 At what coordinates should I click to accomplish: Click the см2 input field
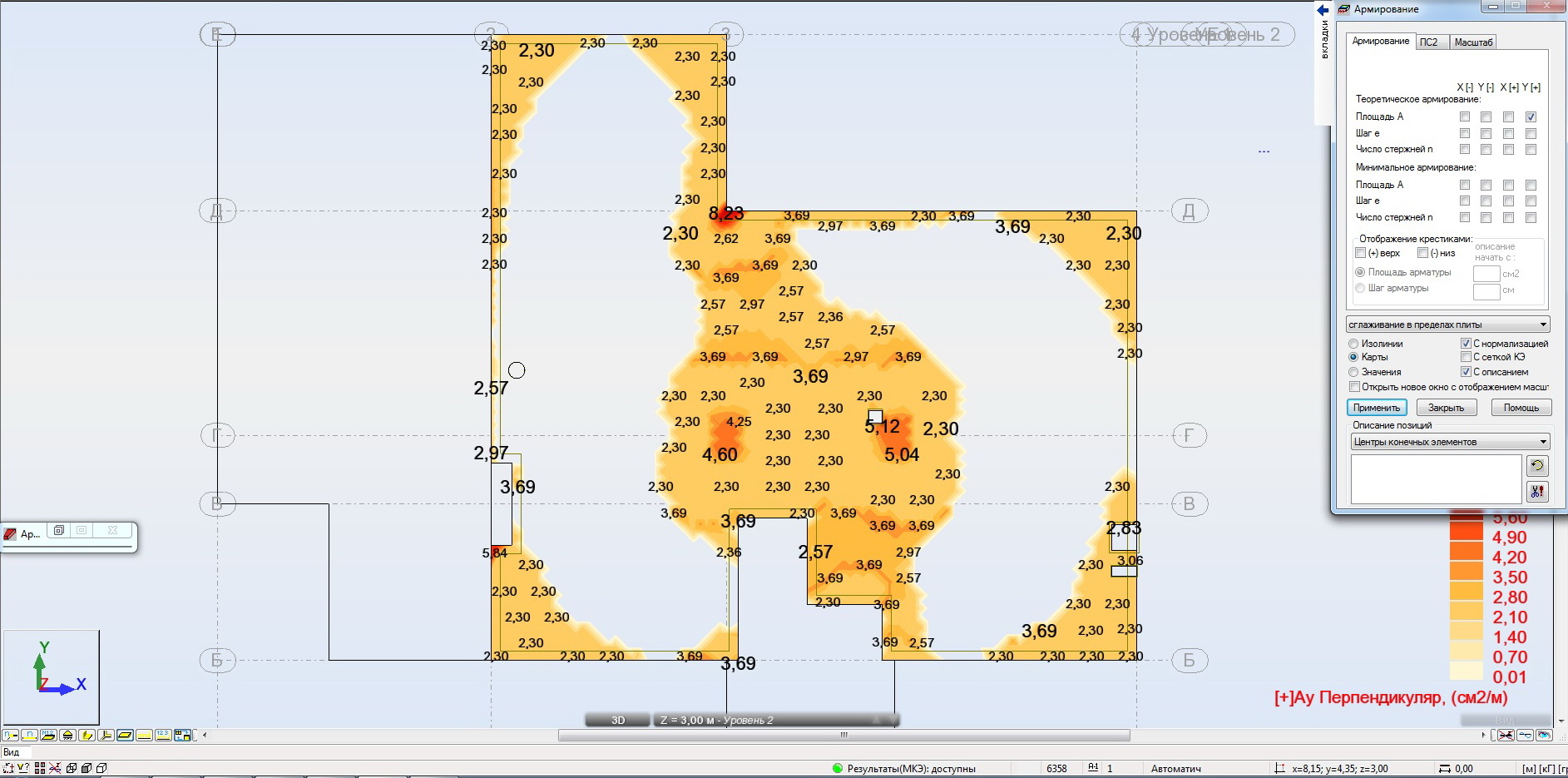point(1486,274)
